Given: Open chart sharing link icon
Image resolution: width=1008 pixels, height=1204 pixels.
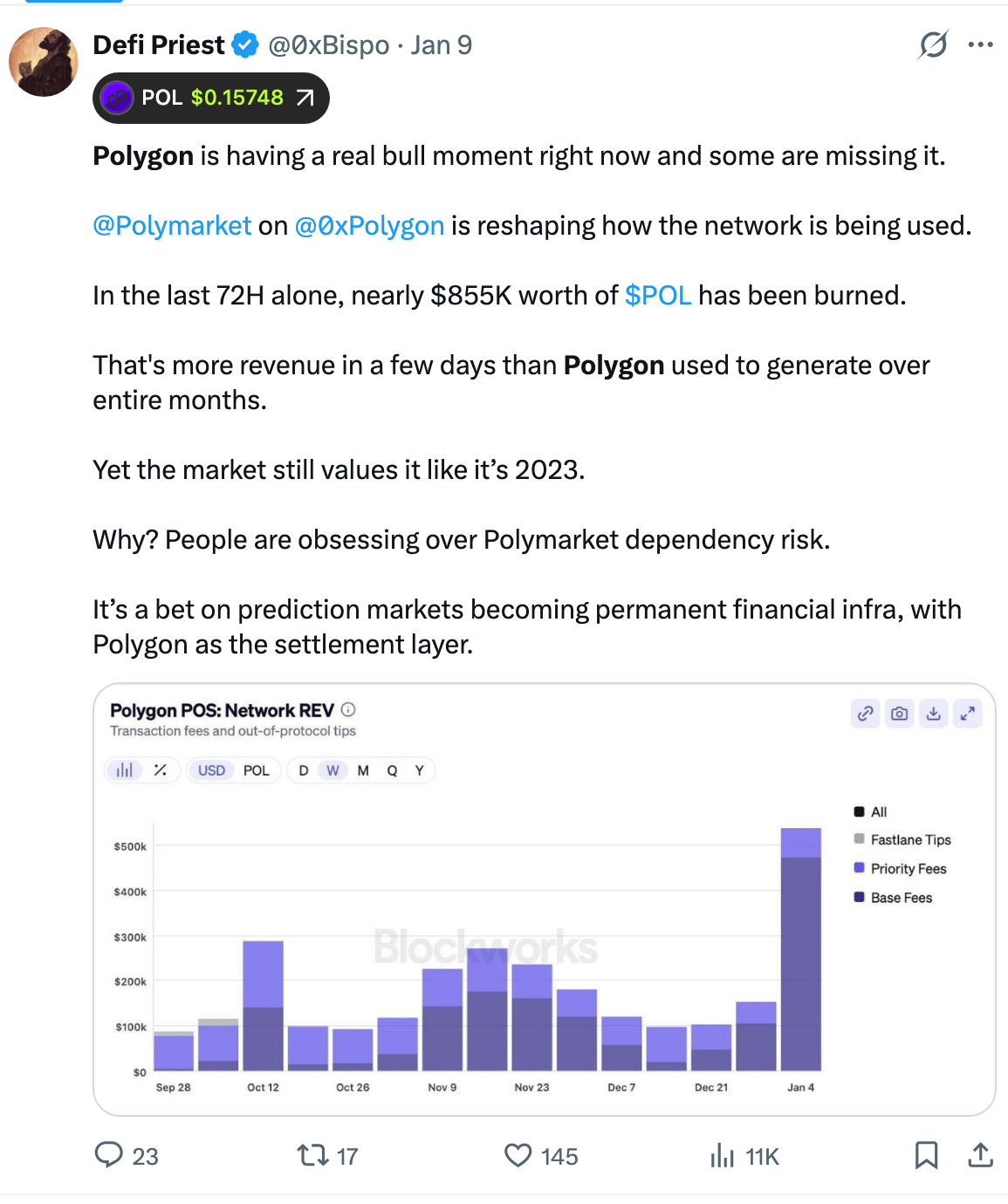Looking at the screenshot, I should coord(865,714).
